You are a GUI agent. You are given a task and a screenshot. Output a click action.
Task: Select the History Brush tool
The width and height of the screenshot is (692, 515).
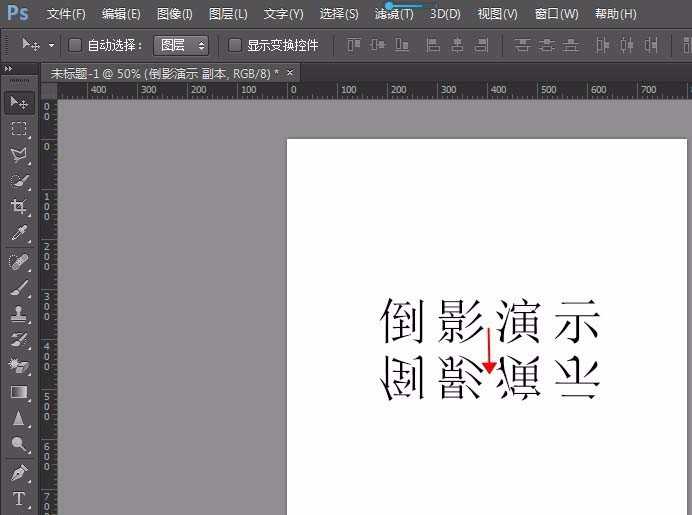19,340
